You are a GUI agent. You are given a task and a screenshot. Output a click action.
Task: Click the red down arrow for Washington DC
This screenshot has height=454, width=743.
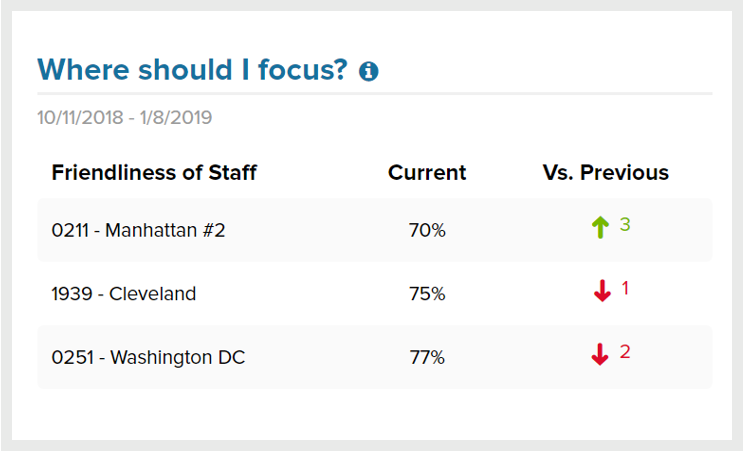tap(600, 355)
